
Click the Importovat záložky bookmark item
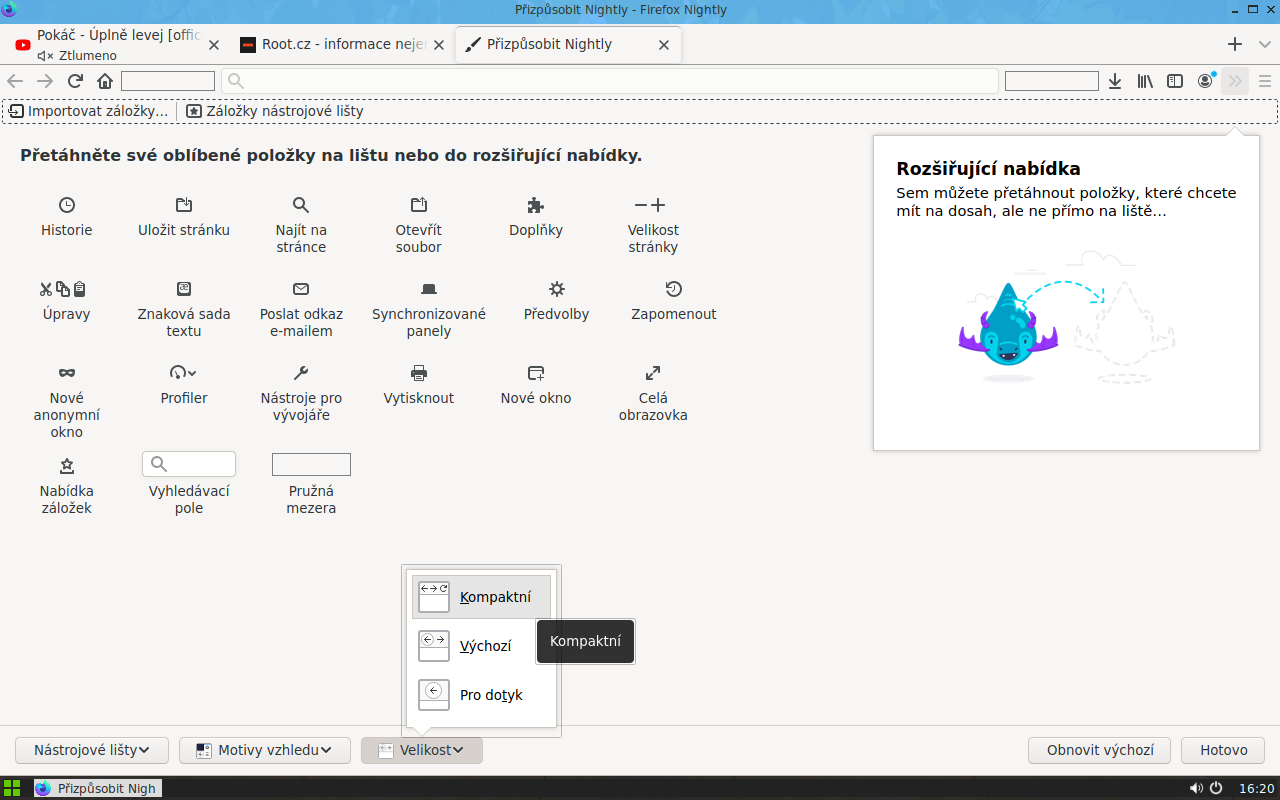89,111
